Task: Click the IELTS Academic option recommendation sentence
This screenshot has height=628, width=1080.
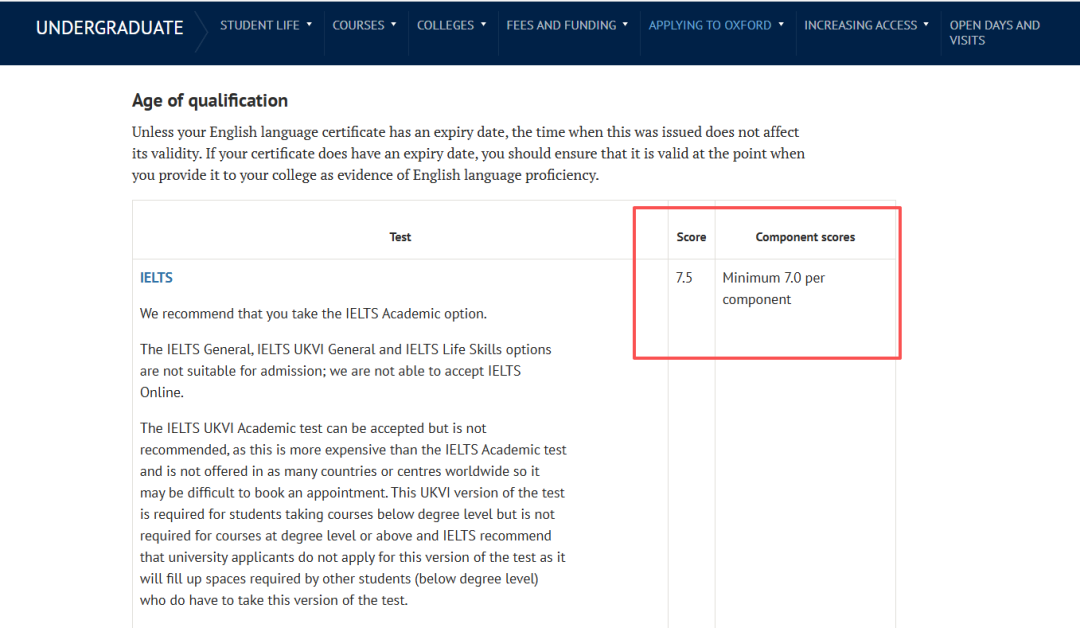Action: 313,314
